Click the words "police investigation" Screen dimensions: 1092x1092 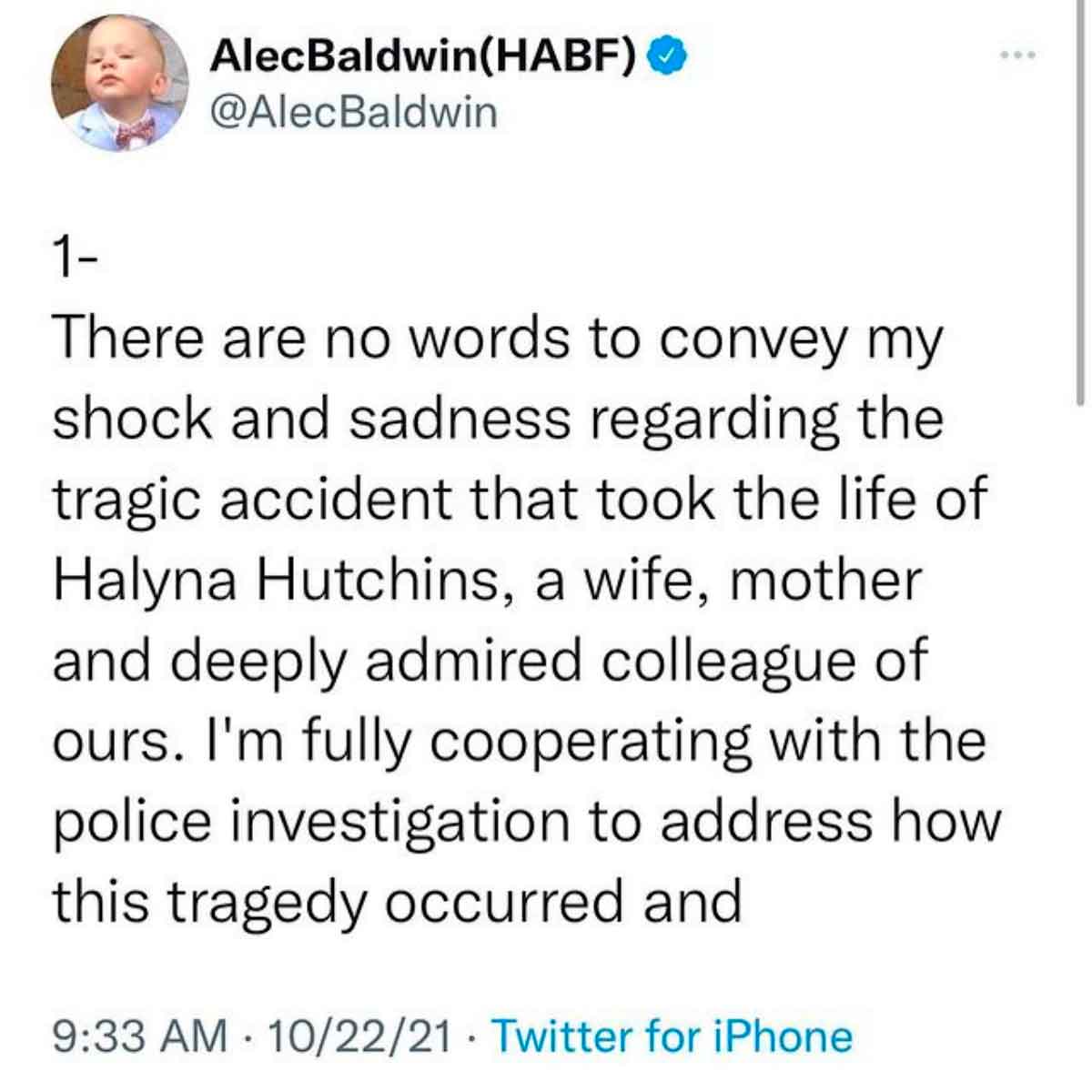309,822
